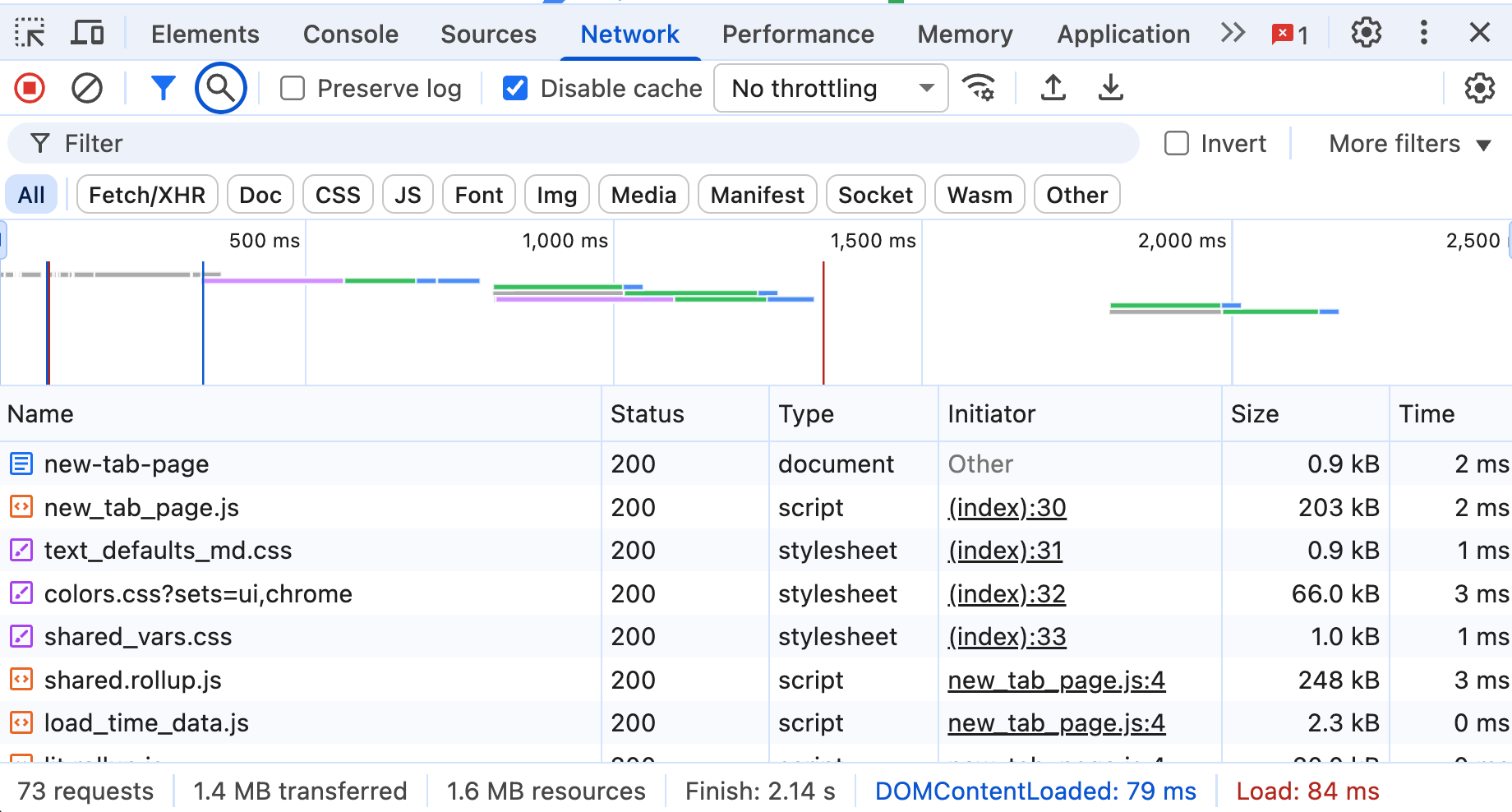The height and width of the screenshot is (812, 1512).
Task: Show more DevTools tabs chevron
Action: tap(1233, 34)
